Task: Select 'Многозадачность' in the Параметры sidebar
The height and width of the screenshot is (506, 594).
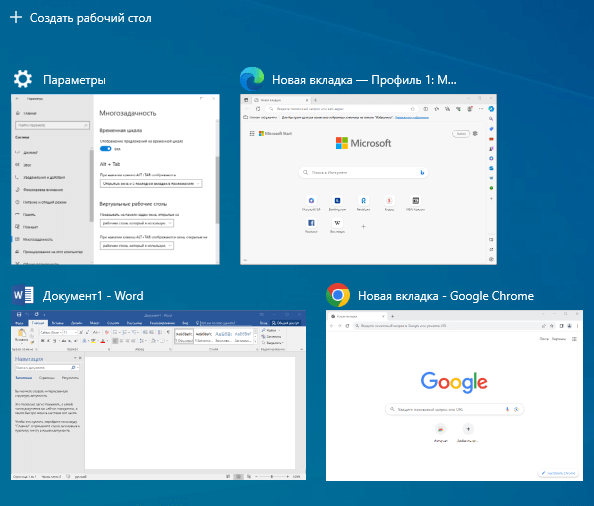Action: pyautogui.click(x=38, y=239)
